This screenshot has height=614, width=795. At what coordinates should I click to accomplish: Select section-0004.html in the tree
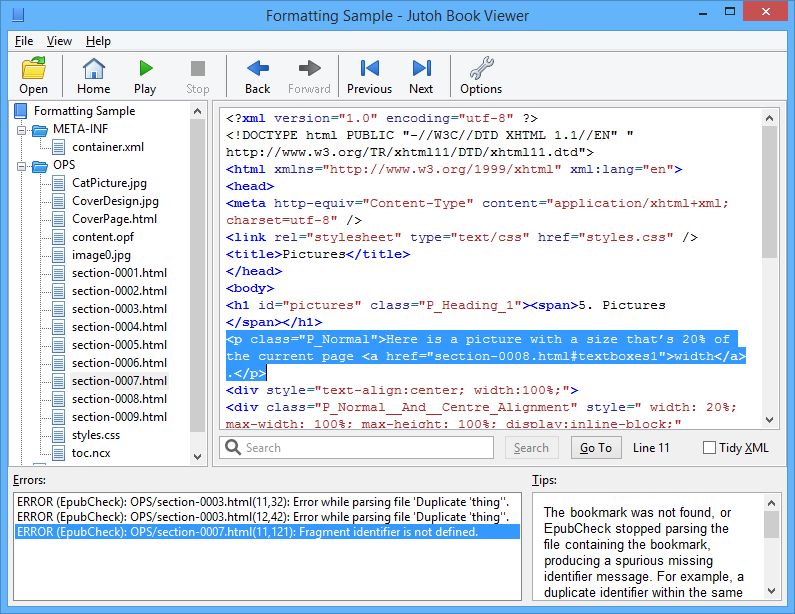point(119,327)
